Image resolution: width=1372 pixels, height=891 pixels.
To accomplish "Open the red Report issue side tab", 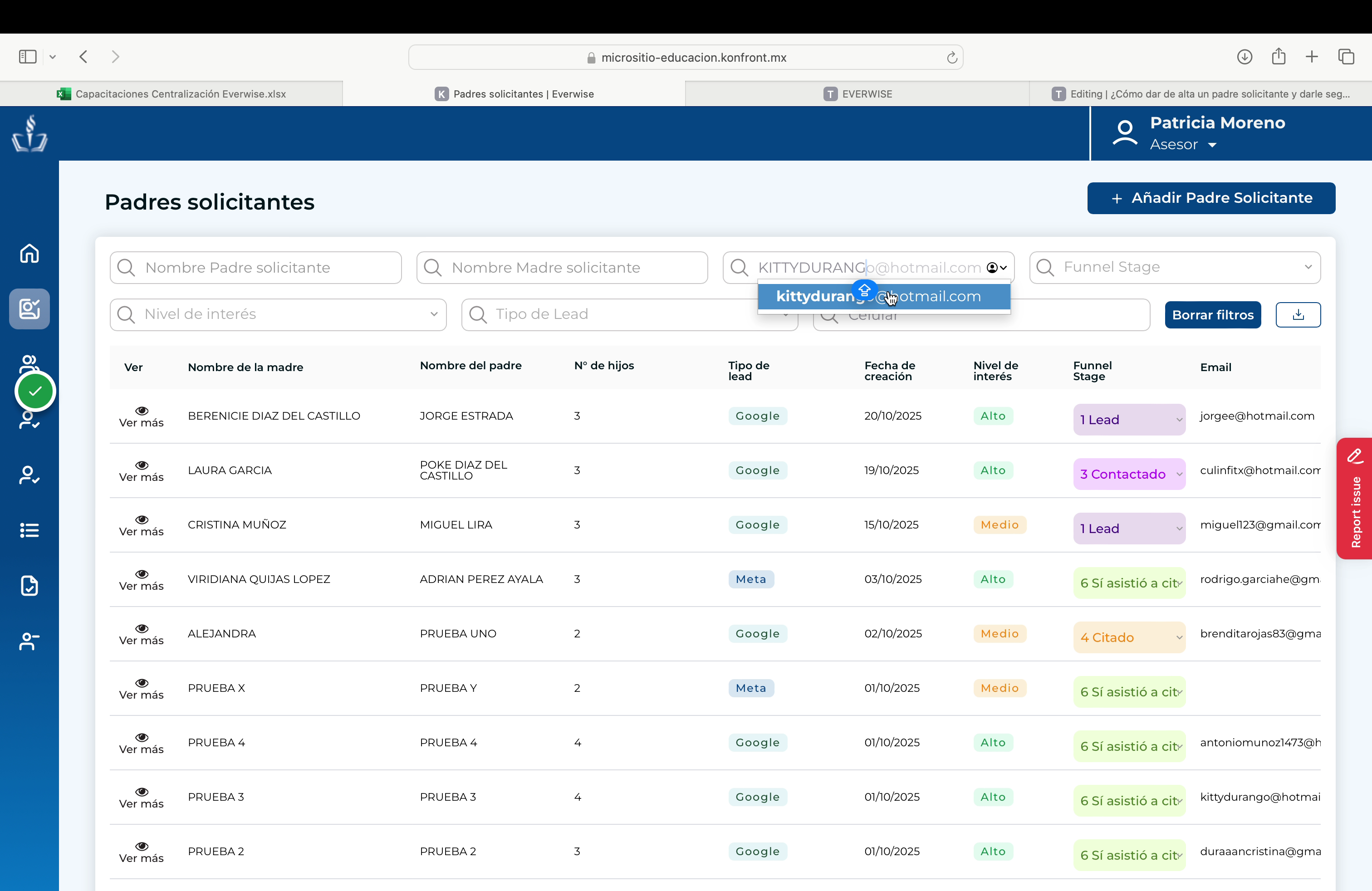I will pyautogui.click(x=1355, y=499).
